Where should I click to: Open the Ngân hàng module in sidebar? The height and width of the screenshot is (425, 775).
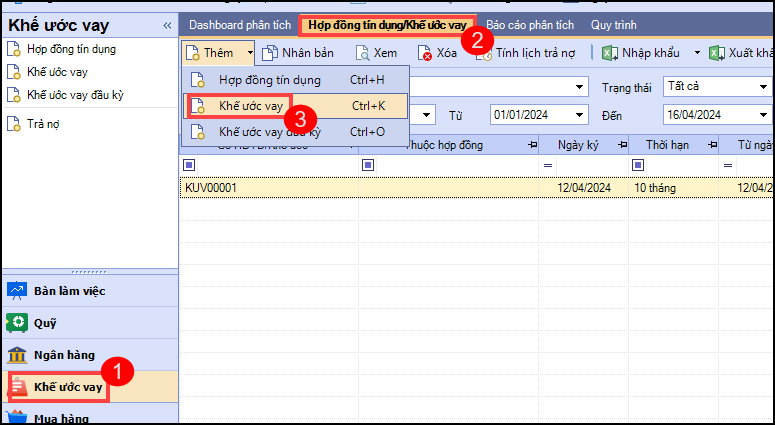(x=62, y=355)
